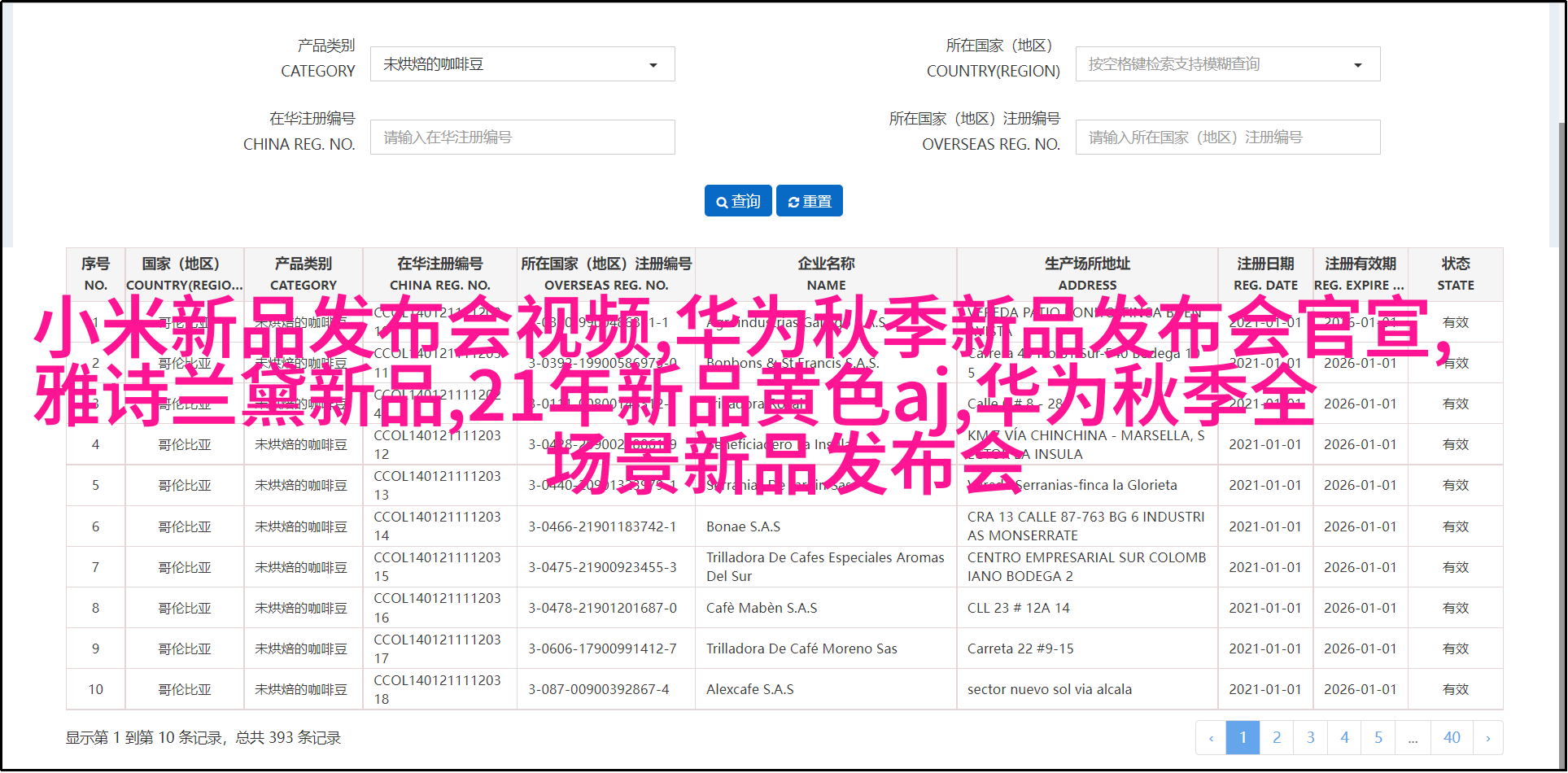Click the 在华注册编号 CHINA REG. NO. header
The height and width of the screenshot is (773, 1568).
point(440,274)
